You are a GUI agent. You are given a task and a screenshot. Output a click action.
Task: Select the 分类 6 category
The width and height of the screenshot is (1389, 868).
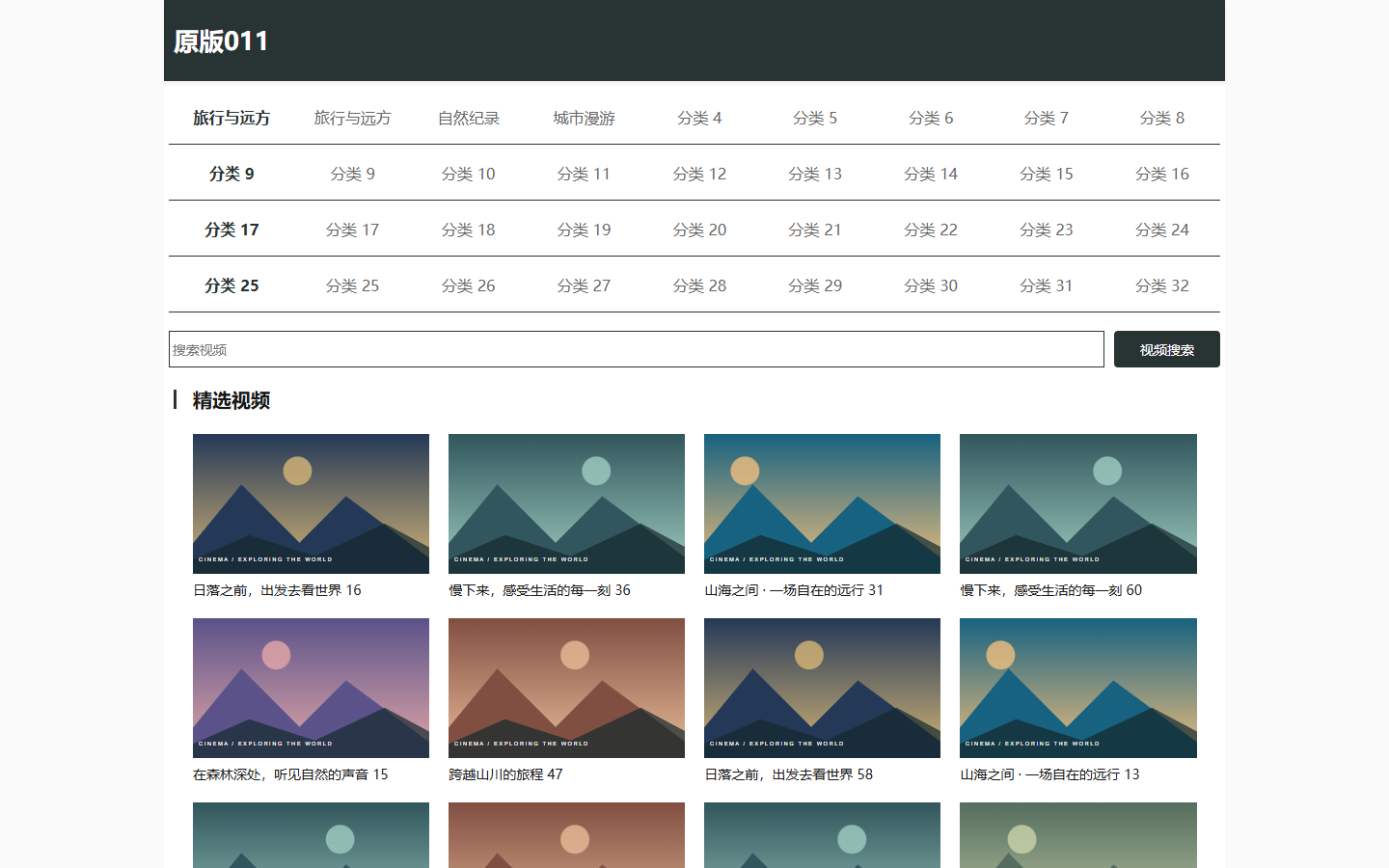pyautogui.click(x=931, y=118)
